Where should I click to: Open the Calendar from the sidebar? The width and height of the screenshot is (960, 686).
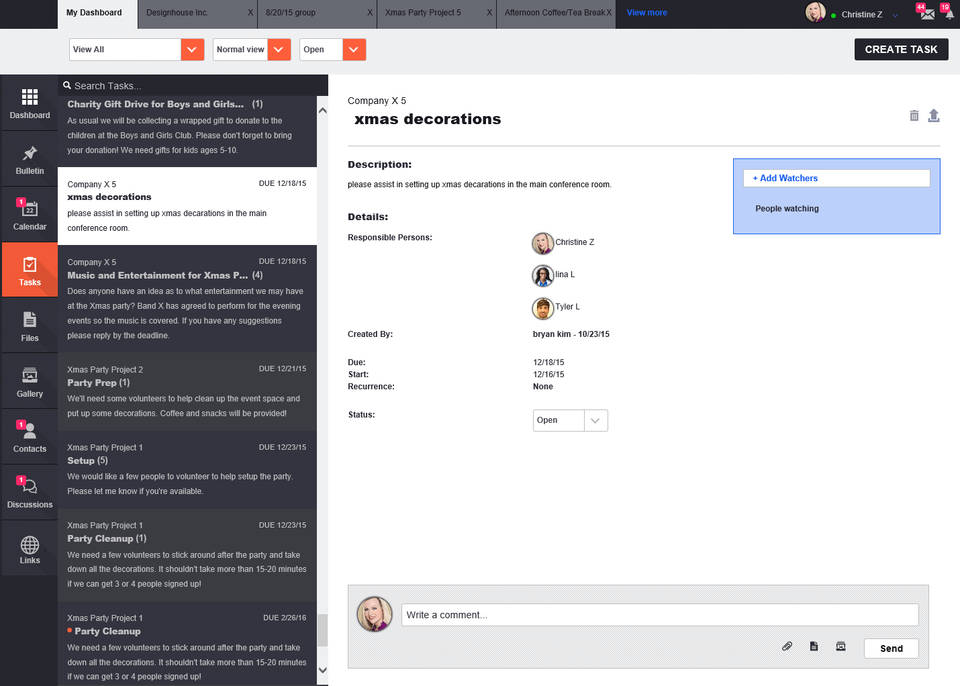click(x=29, y=214)
